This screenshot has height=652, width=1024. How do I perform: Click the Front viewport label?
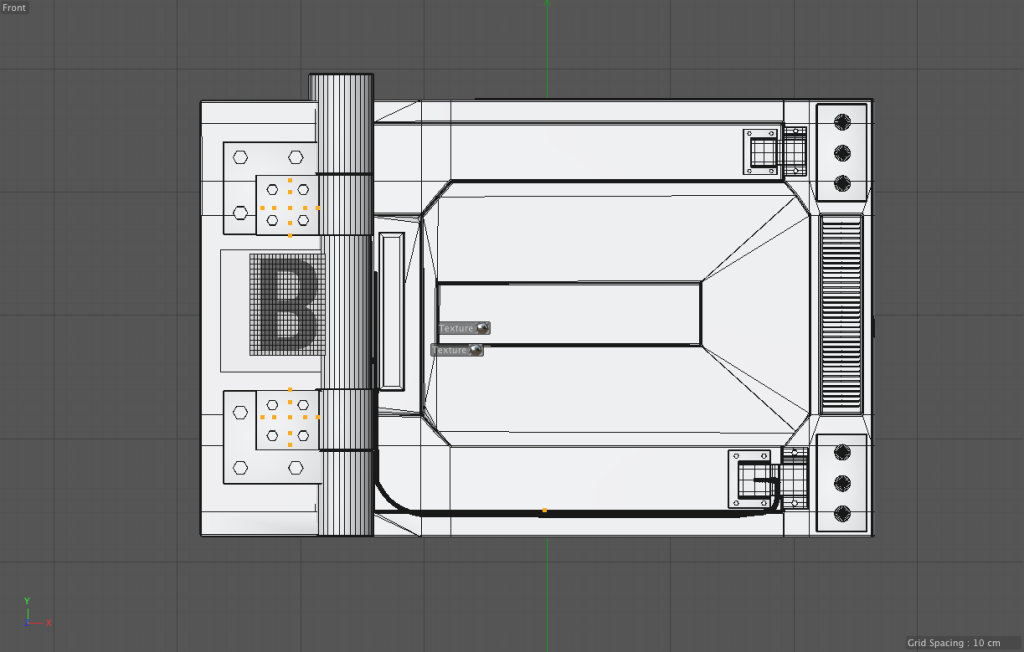point(15,7)
